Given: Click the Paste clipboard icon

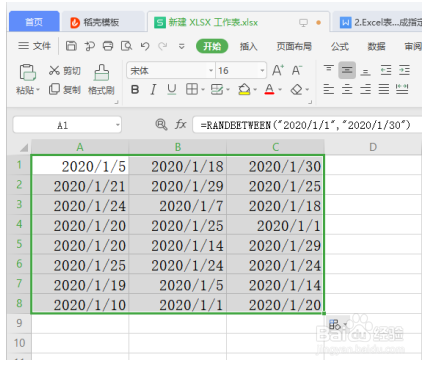Looking at the screenshot, I should click(x=28, y=72).
